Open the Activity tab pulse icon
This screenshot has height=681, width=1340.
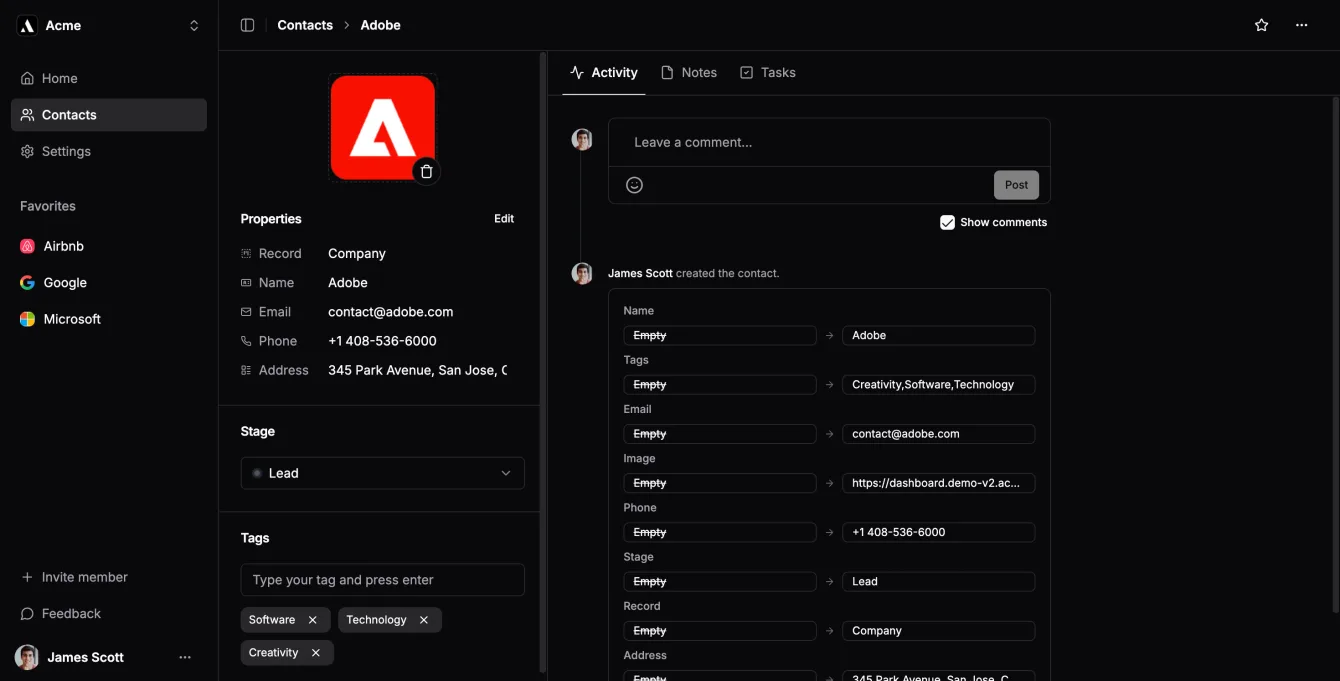pyautogui.click(x=576, y=72)
